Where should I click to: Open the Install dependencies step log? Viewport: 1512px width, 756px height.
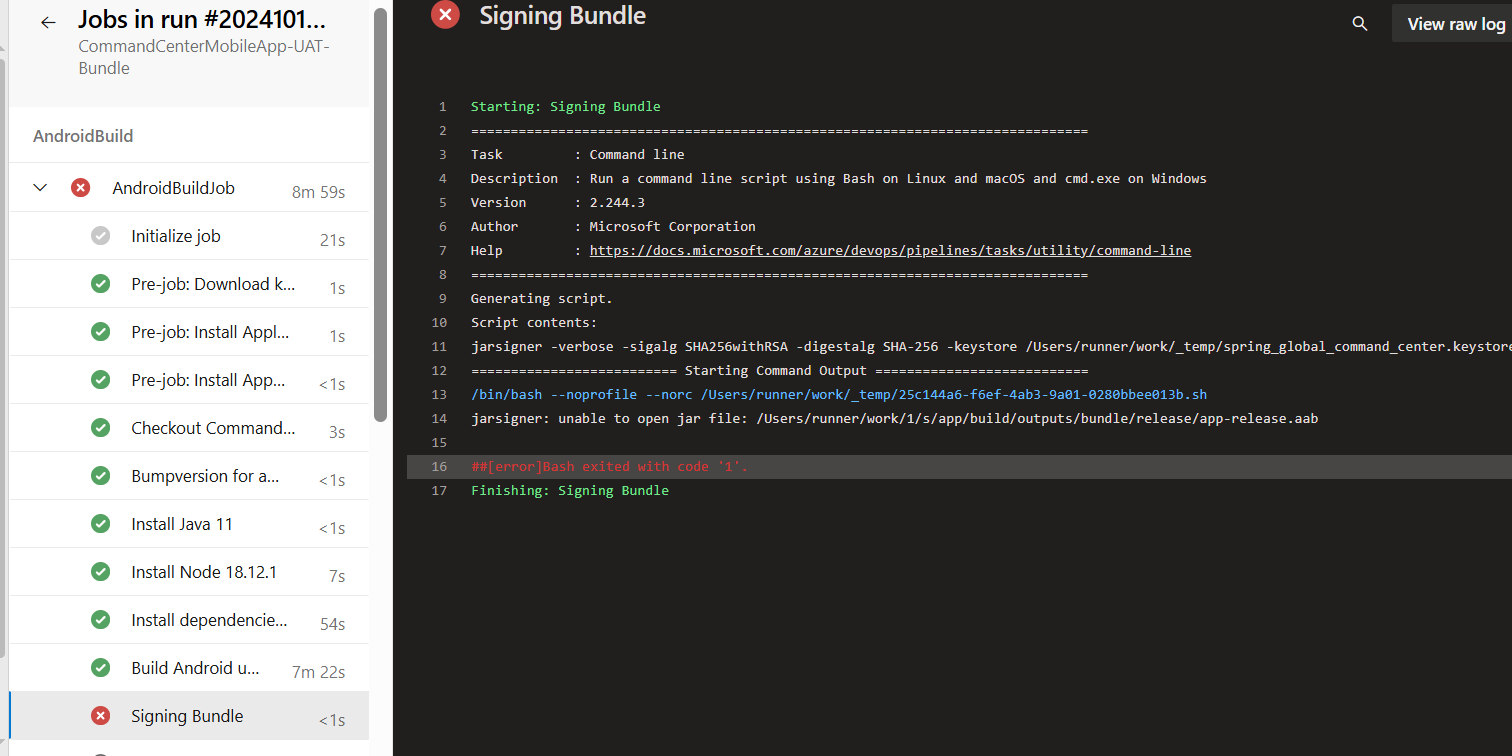[210, 619]
